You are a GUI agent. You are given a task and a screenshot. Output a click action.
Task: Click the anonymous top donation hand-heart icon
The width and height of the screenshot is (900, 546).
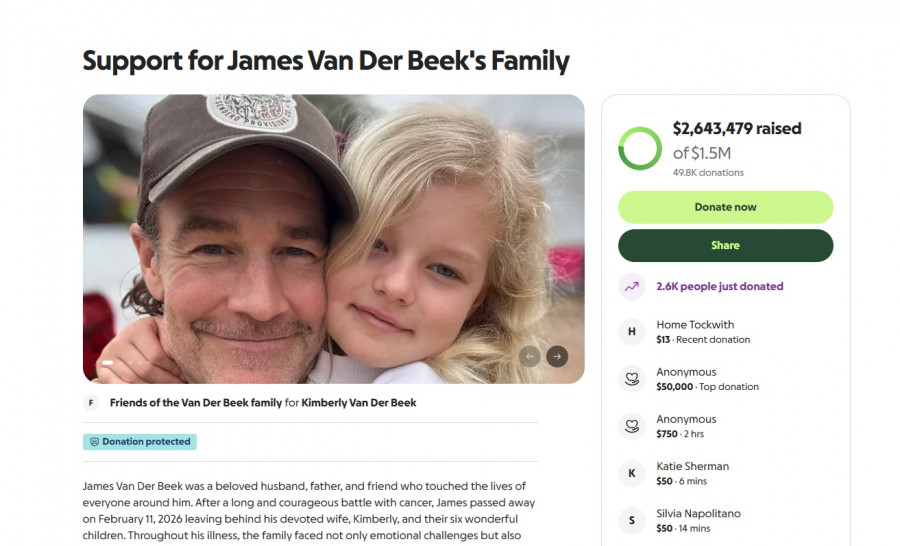tap(631, 379)
